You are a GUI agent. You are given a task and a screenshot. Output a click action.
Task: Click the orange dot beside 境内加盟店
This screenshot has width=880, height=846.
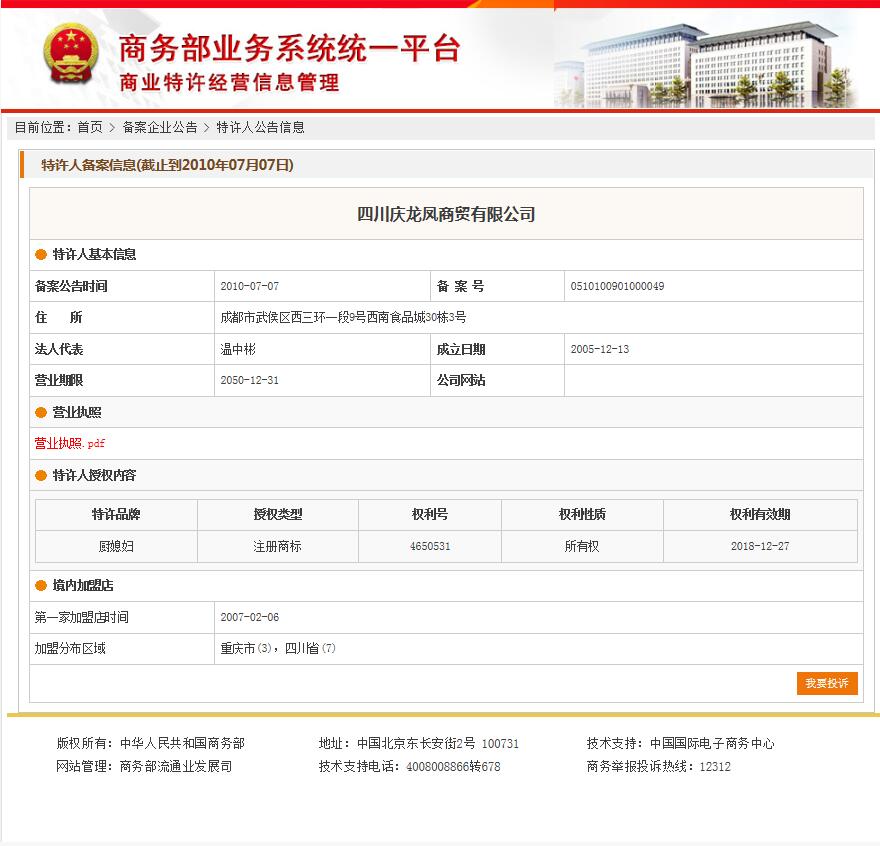[x=40, y=586]
